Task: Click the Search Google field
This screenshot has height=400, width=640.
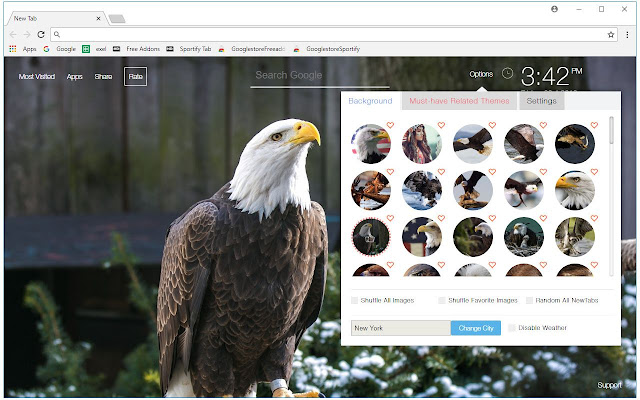Action: click(320, 76)
